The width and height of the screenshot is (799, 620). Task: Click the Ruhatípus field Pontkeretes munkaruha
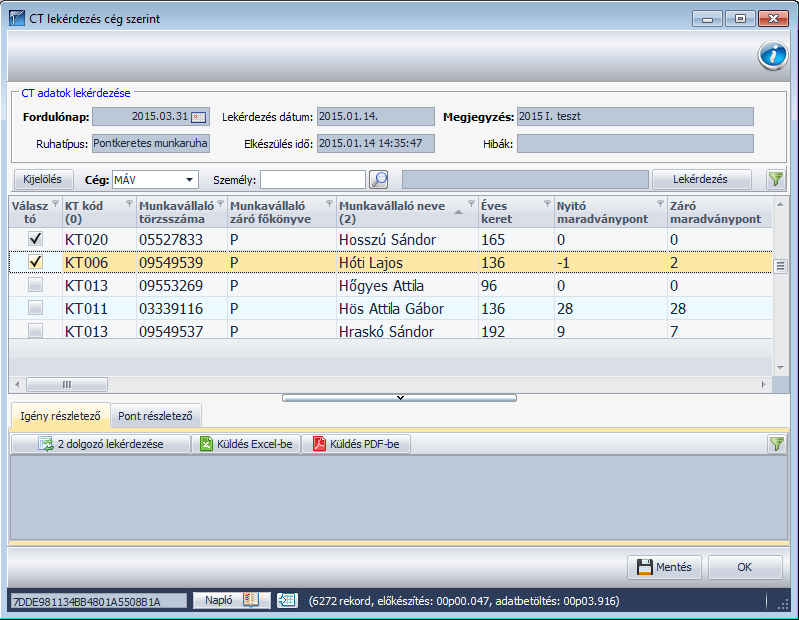(x=151, y=144)
